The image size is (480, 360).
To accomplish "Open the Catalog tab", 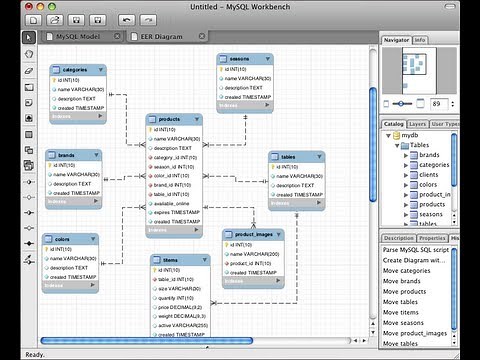I will [x=394, y=124].
